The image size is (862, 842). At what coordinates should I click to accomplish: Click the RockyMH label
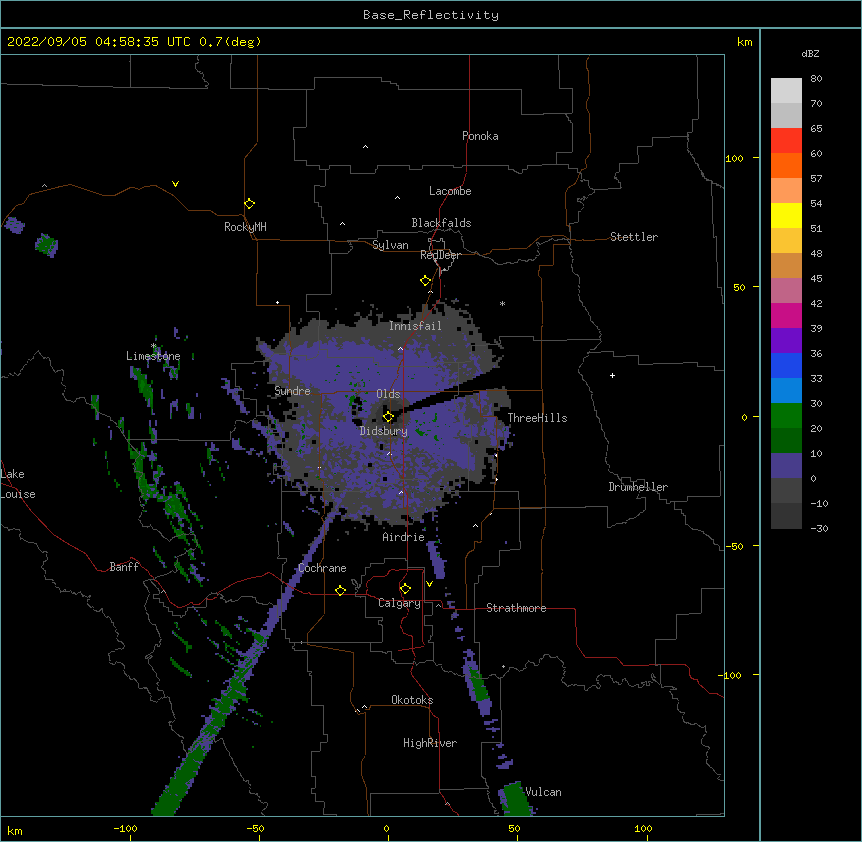245,227
